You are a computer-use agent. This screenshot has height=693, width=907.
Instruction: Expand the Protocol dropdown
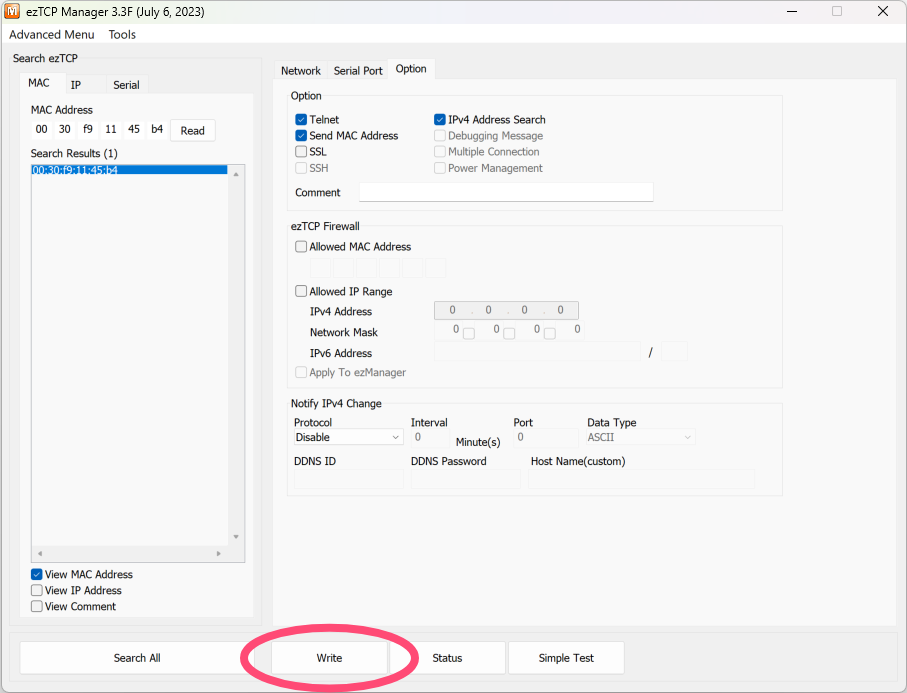pyautogui.click(x=348, y=437)
